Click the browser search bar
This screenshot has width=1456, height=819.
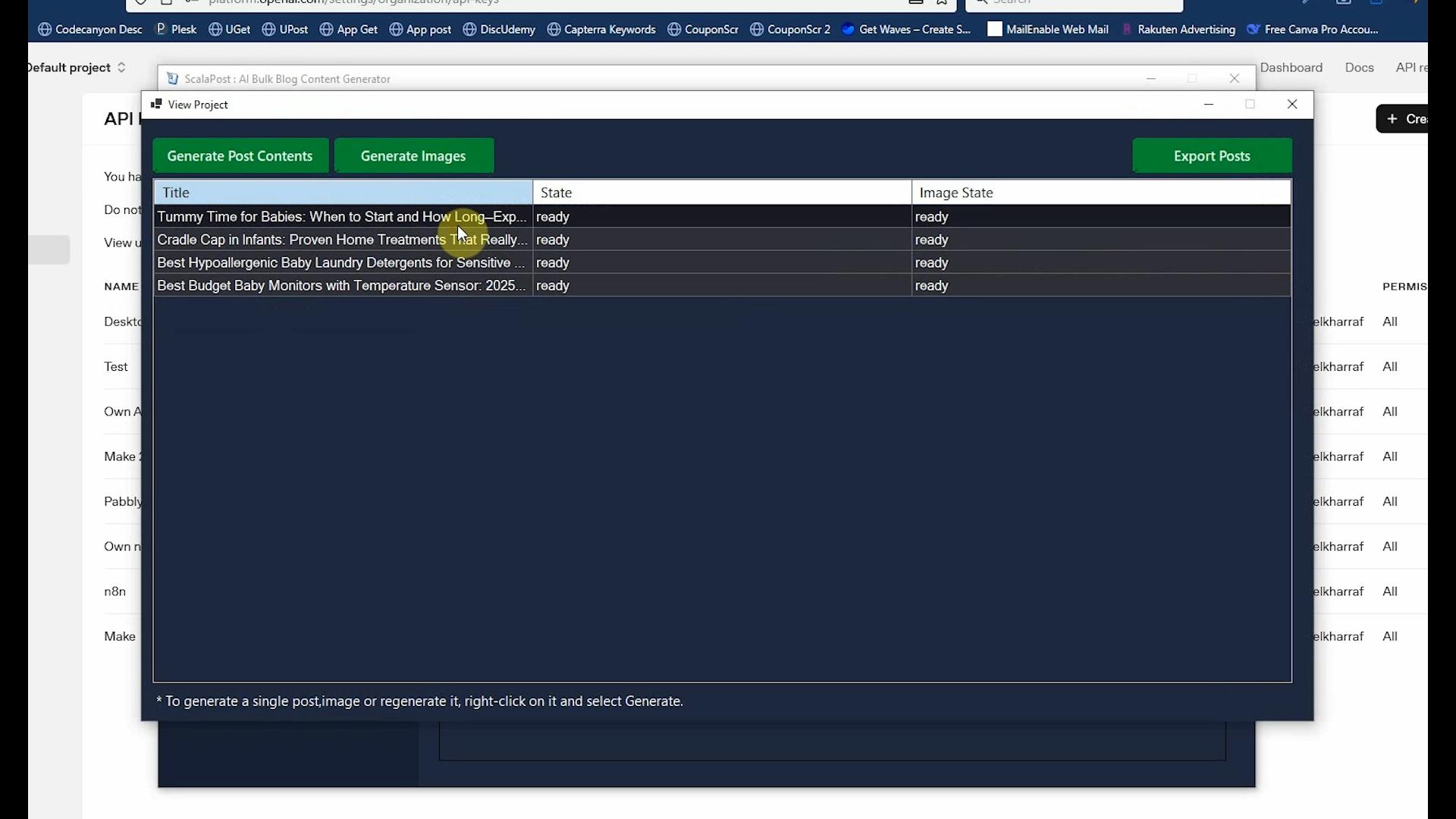(x=1077, y=3)
